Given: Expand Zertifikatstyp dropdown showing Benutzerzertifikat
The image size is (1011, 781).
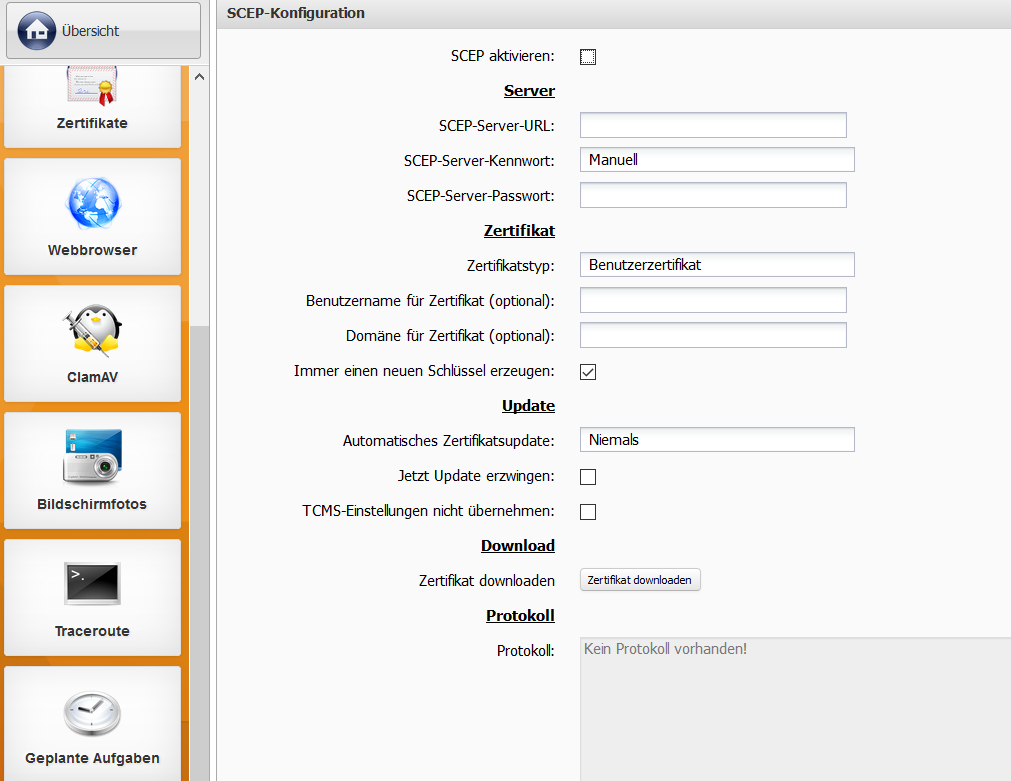Looking at the screenshot, I should 716,265.
